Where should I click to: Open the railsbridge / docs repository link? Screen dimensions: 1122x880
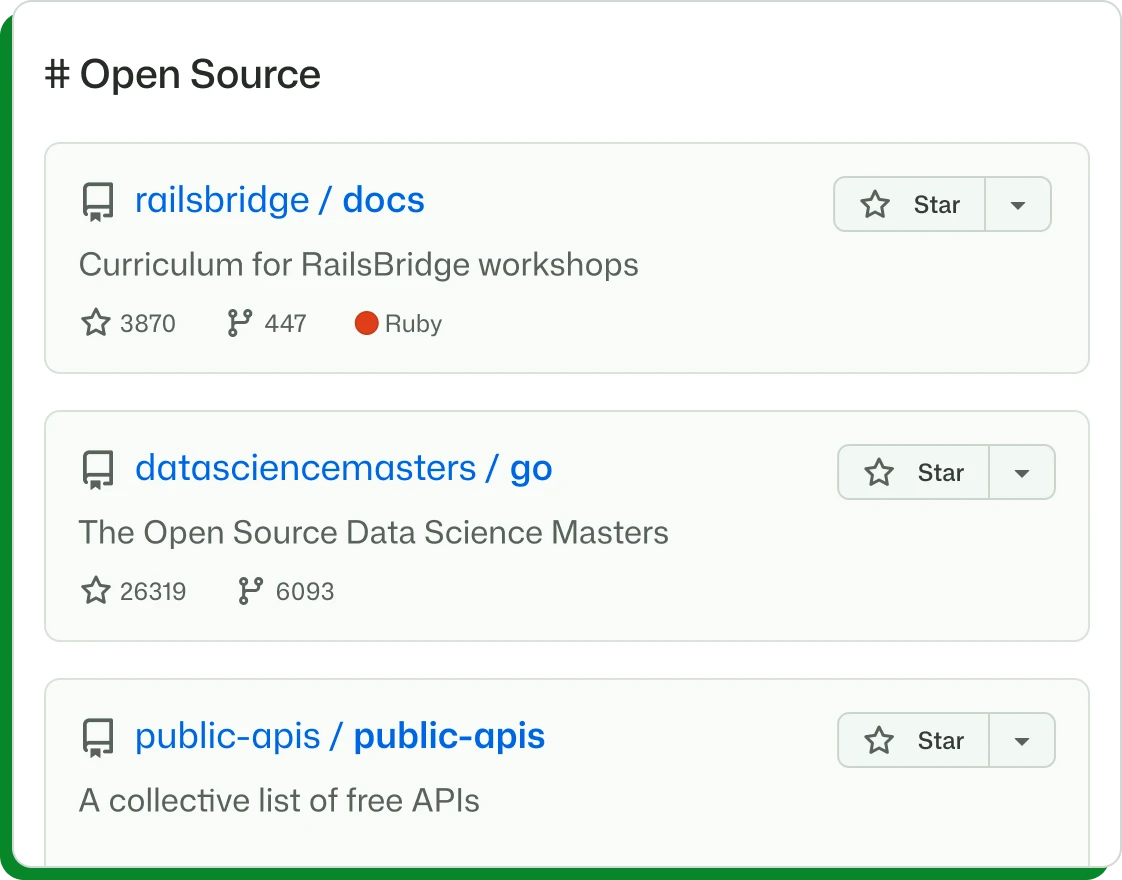(280, 200)
